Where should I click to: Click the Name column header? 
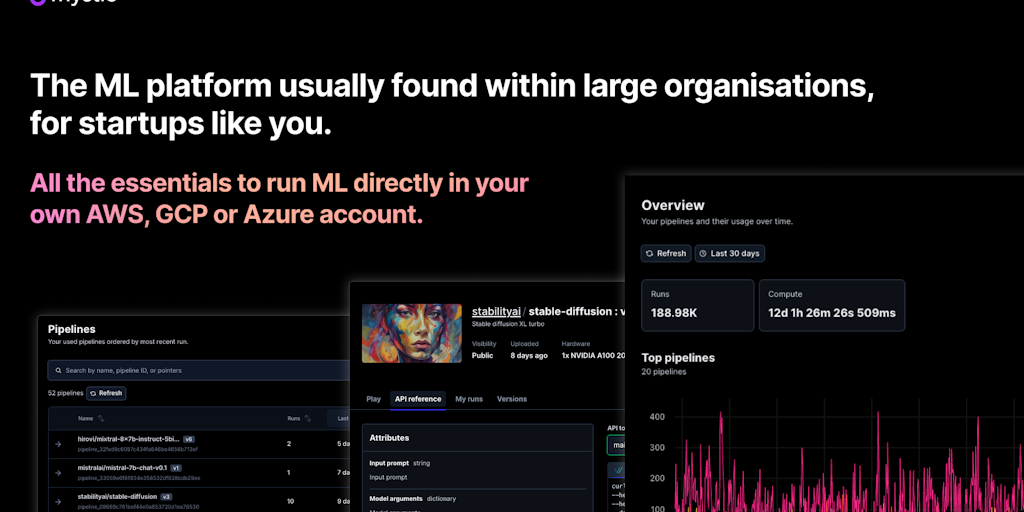pos(86,419)
